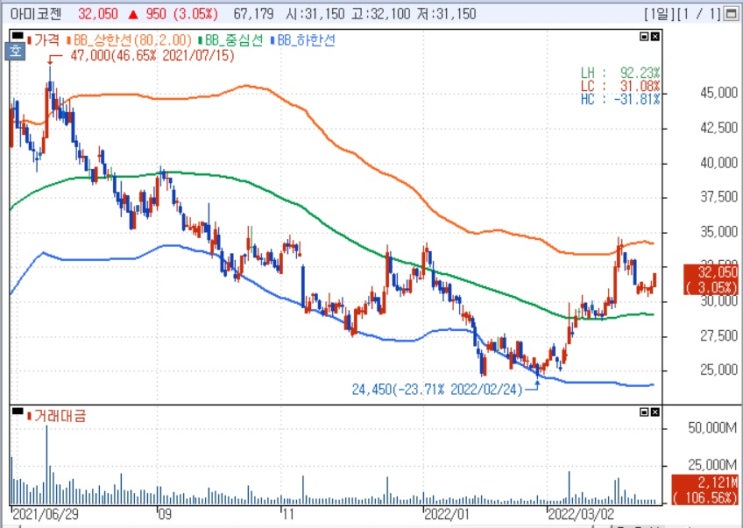Screen dimensions: 743x528
Task: Click the low price 저:31,150
Action: tap(447, 14)
